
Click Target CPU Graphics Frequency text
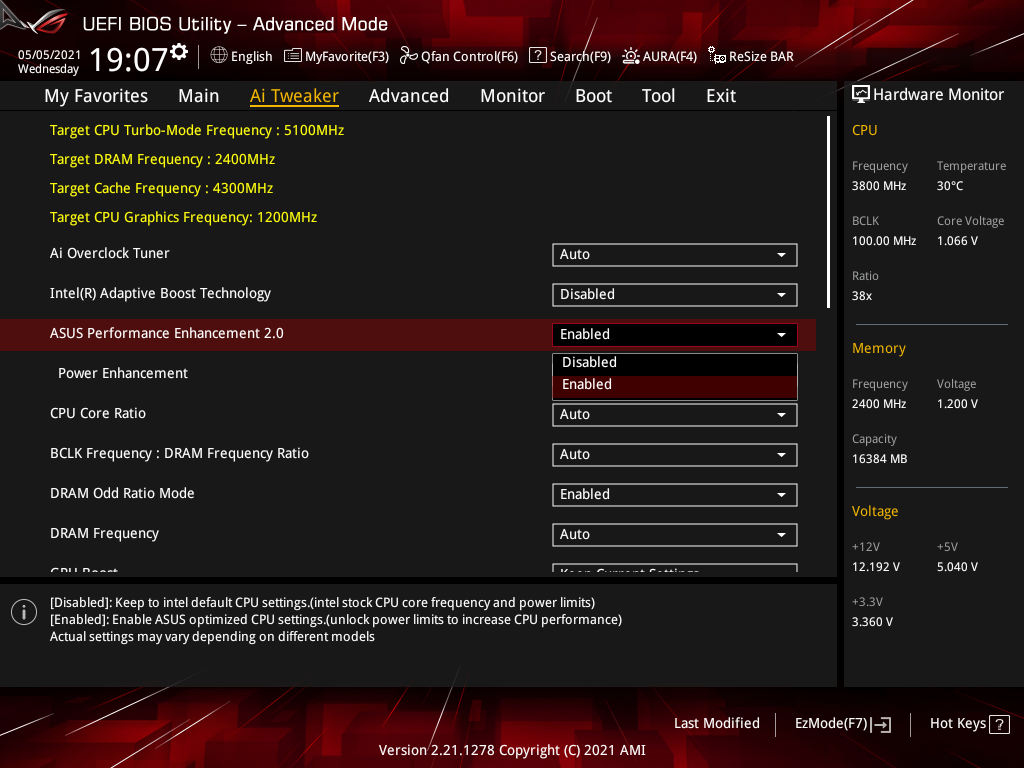[x=184, y=217]
